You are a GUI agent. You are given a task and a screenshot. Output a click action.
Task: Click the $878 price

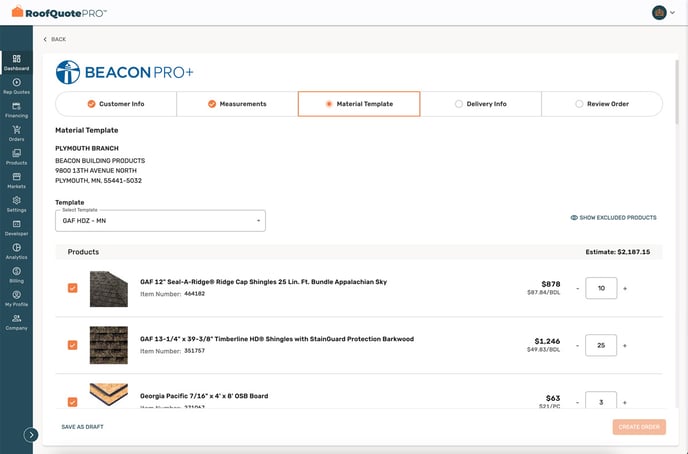551,284
